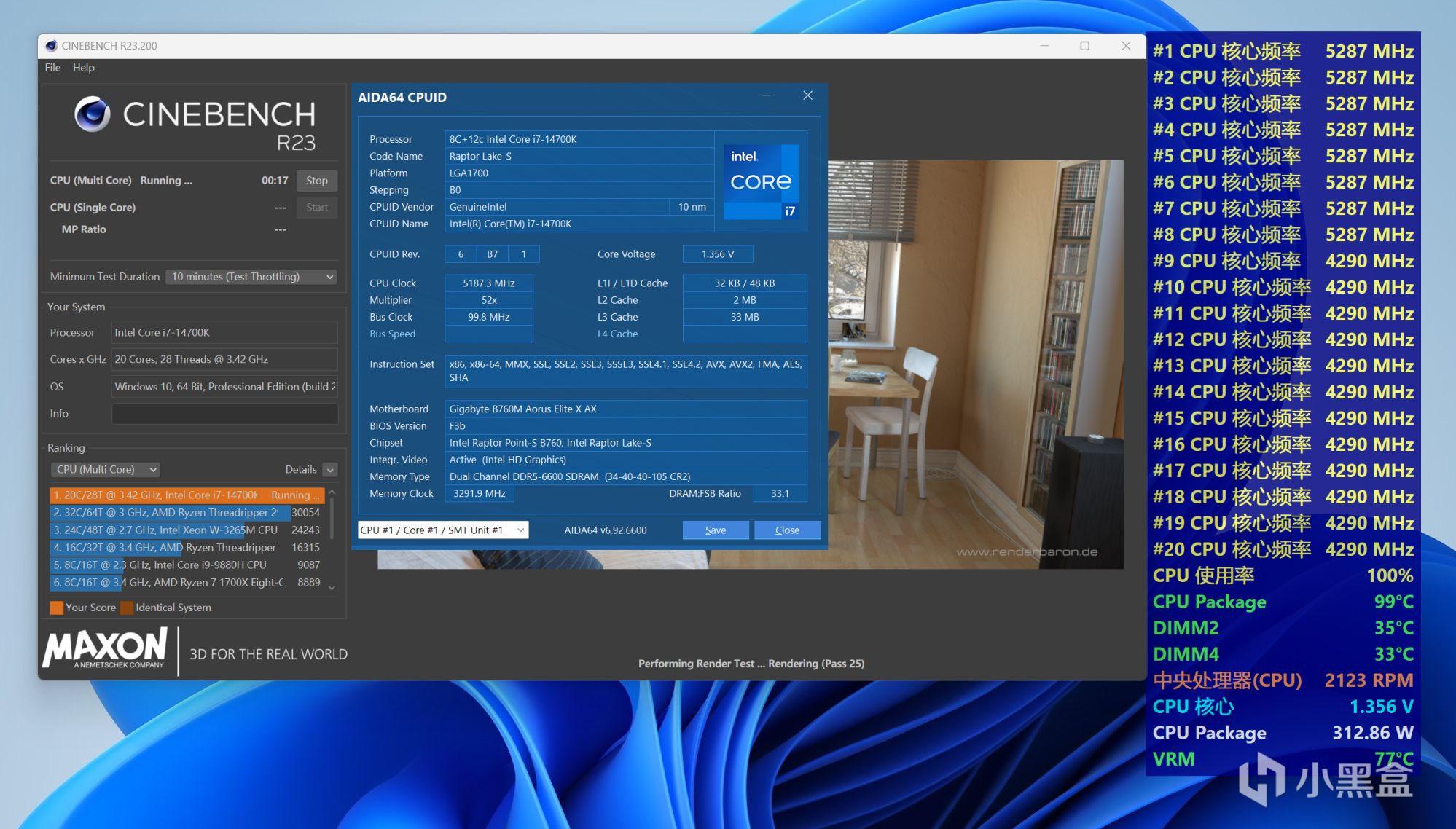This screenshot has height=829, width=1456.
Task: Close the AIDA64 CPUID dialog with X
Action: point(807,95)
